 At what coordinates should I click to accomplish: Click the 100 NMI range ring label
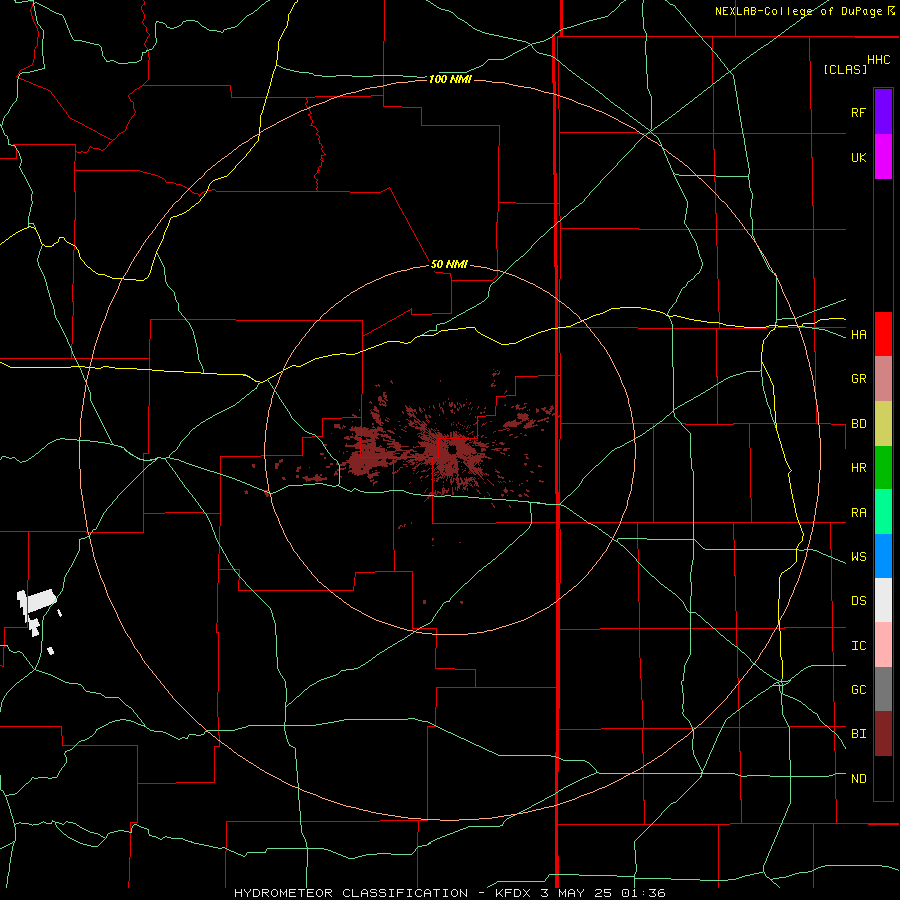click(450, 79)
